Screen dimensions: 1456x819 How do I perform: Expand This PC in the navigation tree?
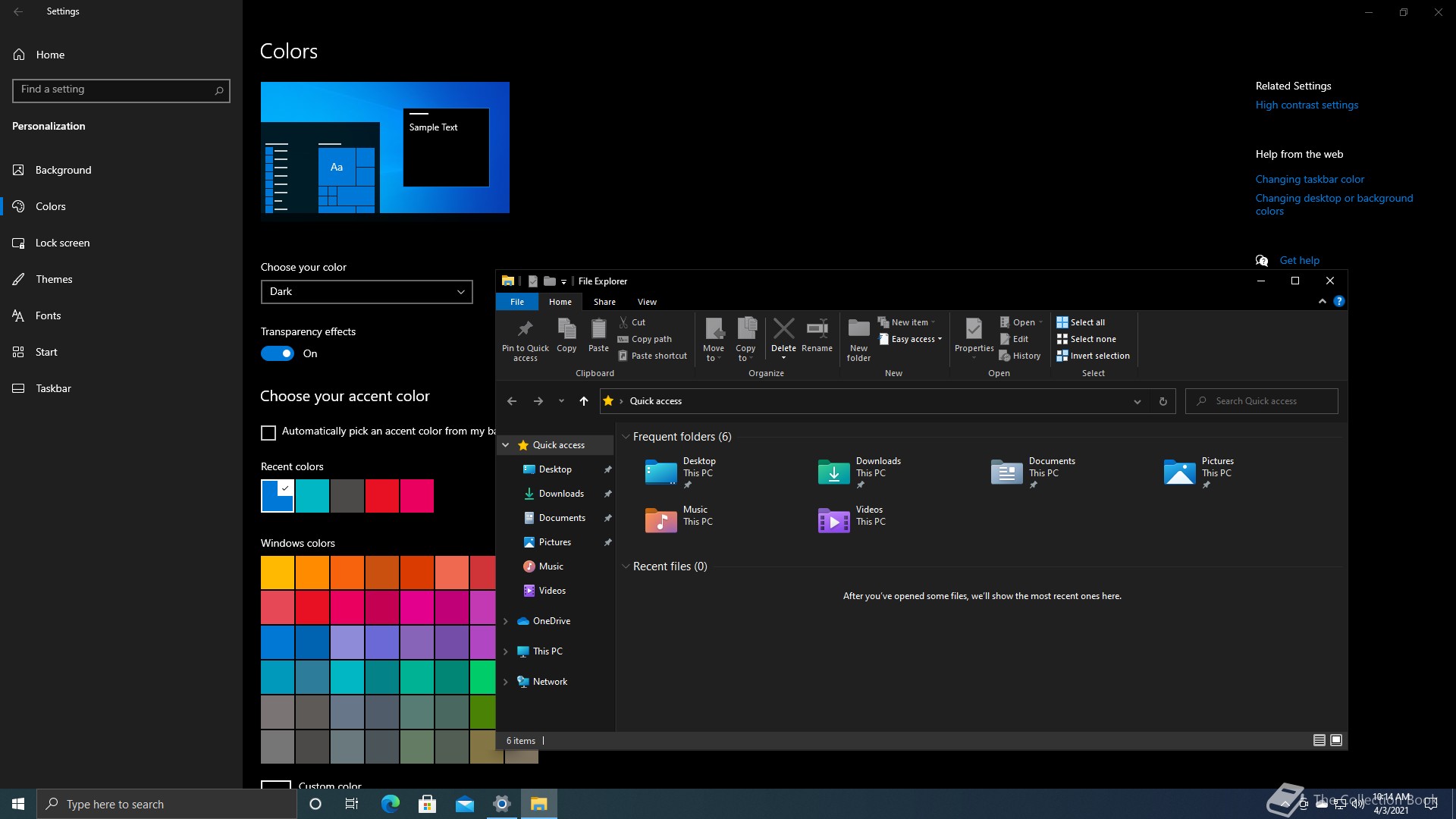506,651
